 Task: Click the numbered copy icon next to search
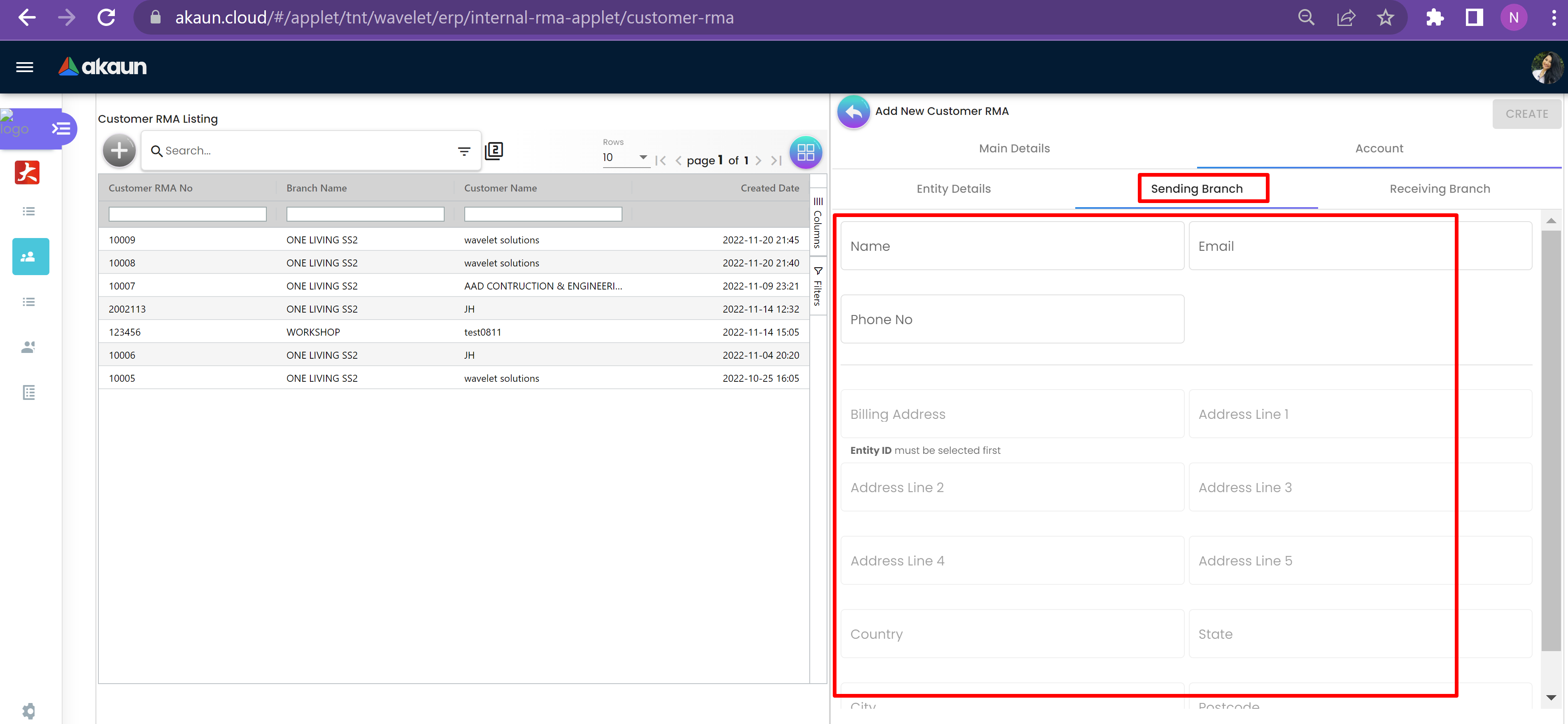click(x=494, y=150)
